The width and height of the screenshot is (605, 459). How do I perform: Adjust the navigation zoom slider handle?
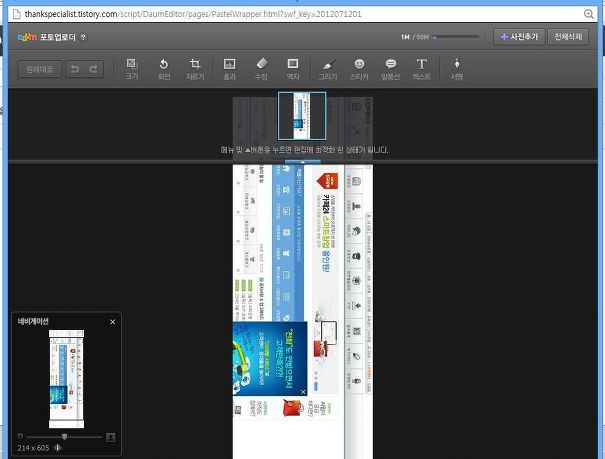(x=64, y=437)
